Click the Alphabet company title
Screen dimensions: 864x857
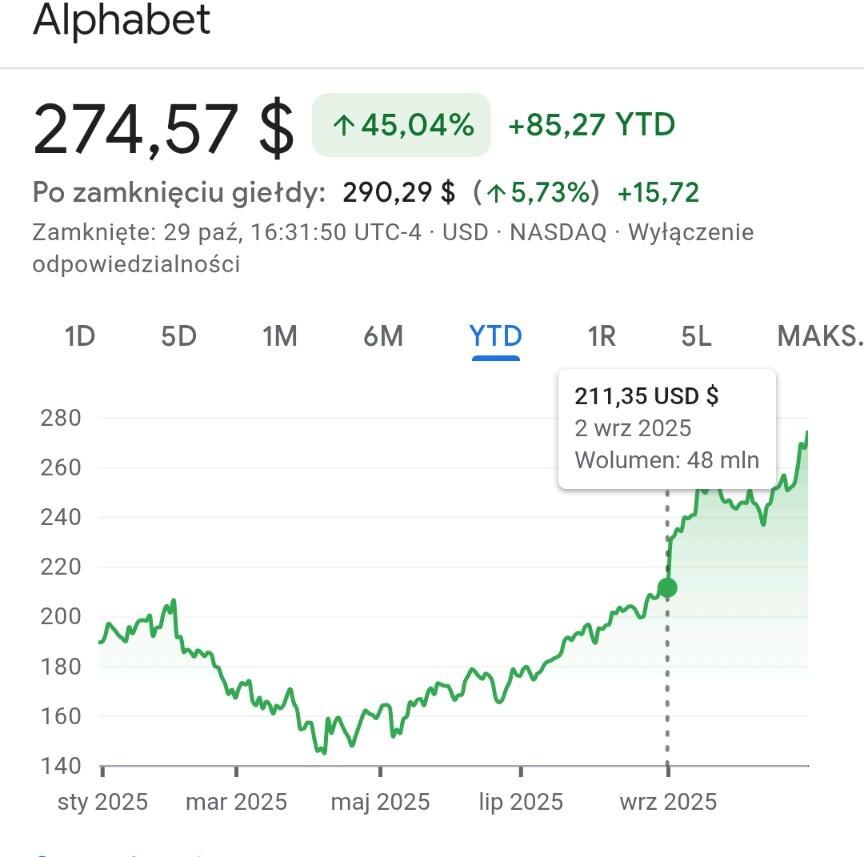click(122, 20)
